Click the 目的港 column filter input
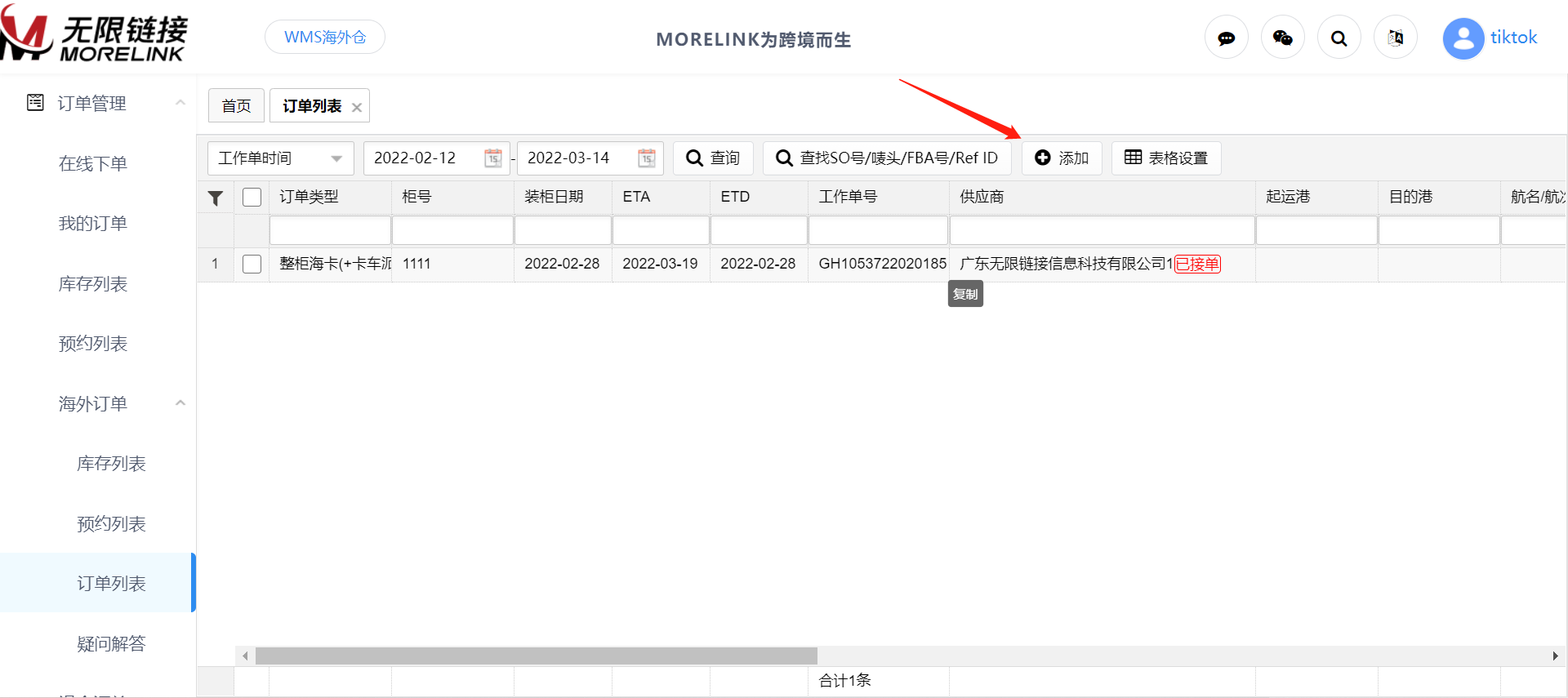The width and height of the screenshot is (1568, 698). (x=1439, y=230)
